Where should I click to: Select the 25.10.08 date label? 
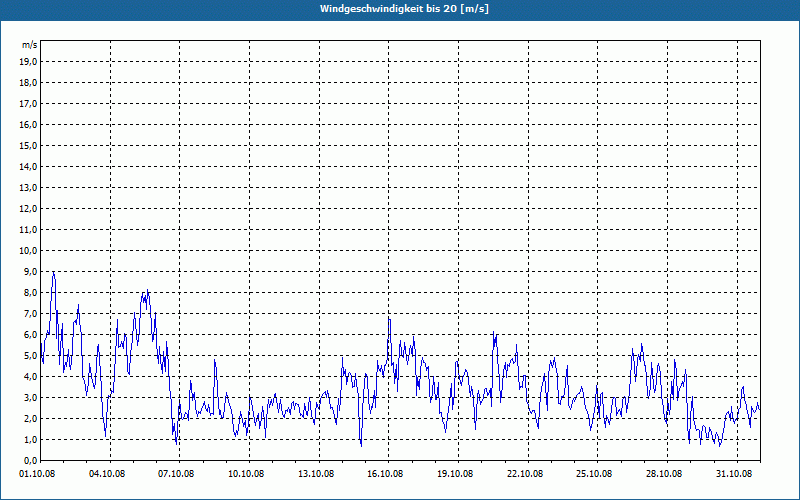pyautogui.click(x=595, y=474)
